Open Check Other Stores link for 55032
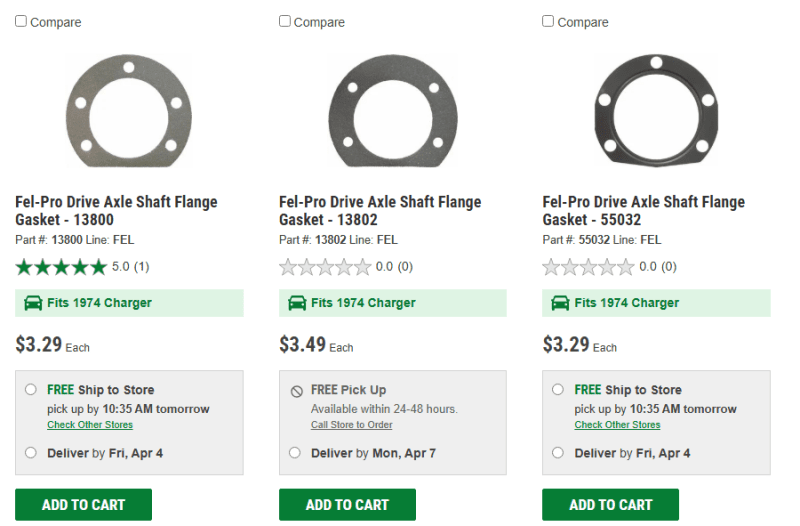800x526 pixels. coord(617,425)
